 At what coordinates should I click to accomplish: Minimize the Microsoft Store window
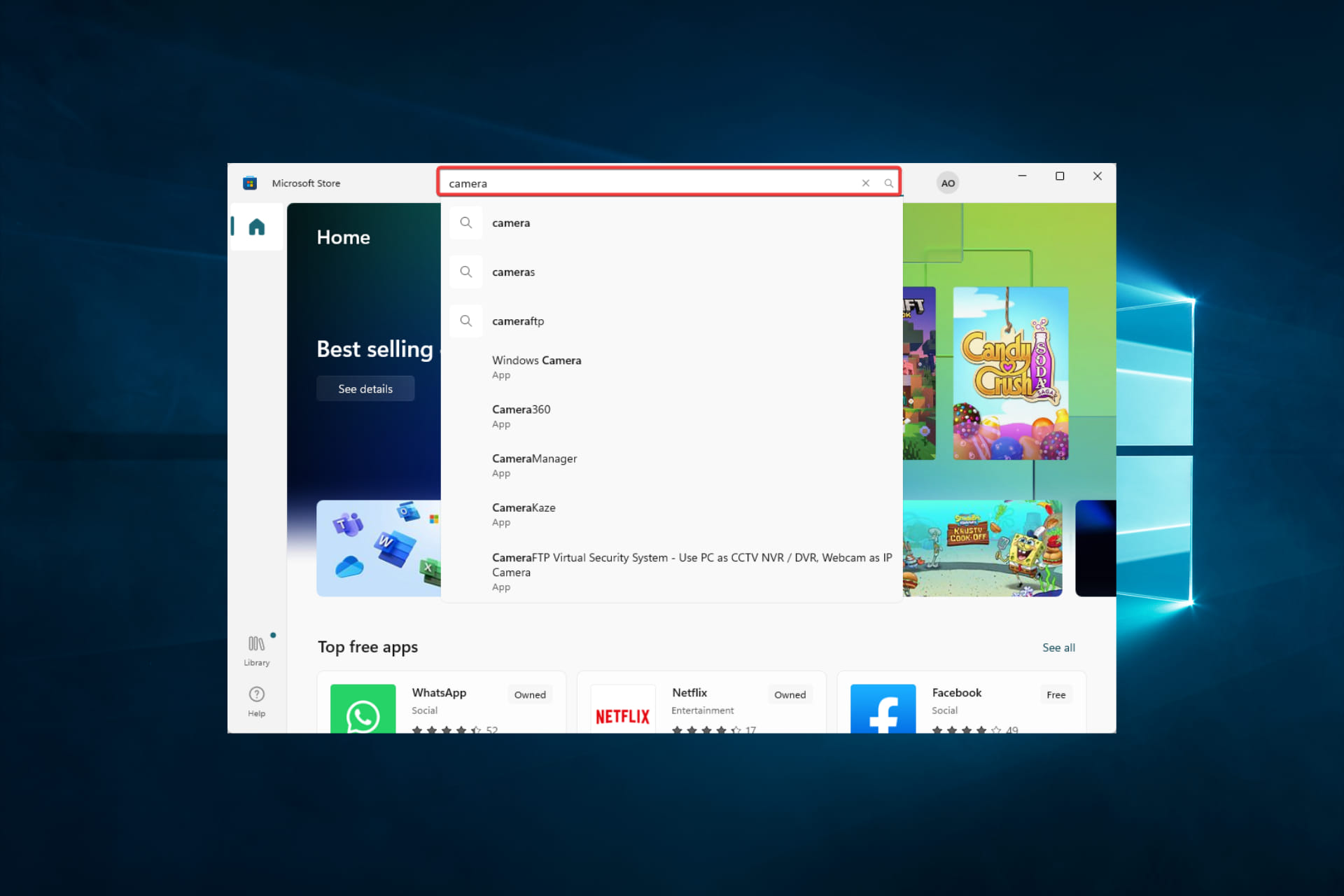point(1022,176)
